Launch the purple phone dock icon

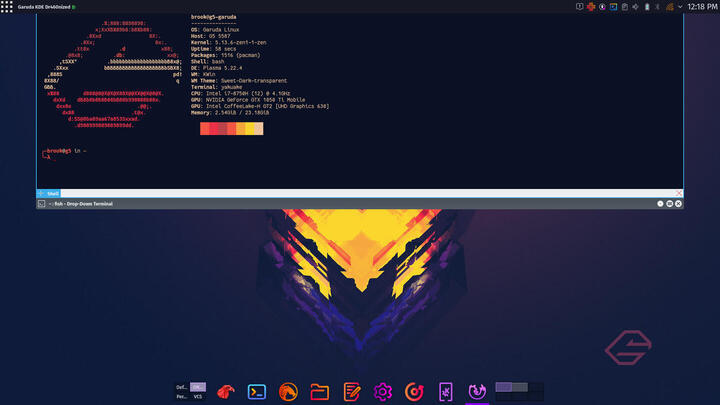[445, 392]
